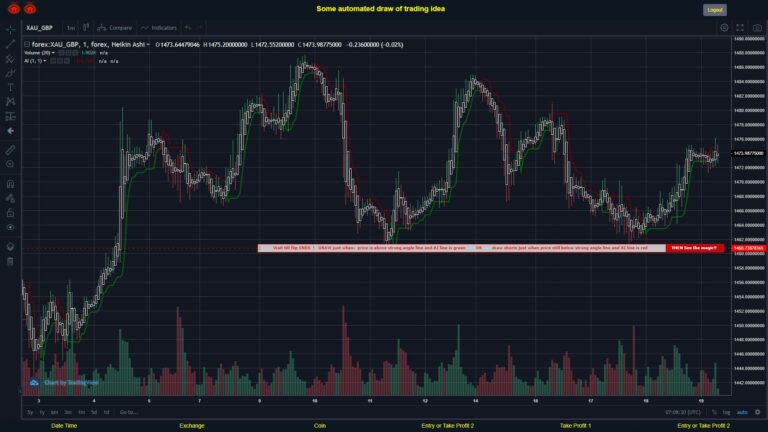Click the back arrow icon in sidebar
This screenshot has width=768, height=432.
pyautogui.click(x=10, y=131)
